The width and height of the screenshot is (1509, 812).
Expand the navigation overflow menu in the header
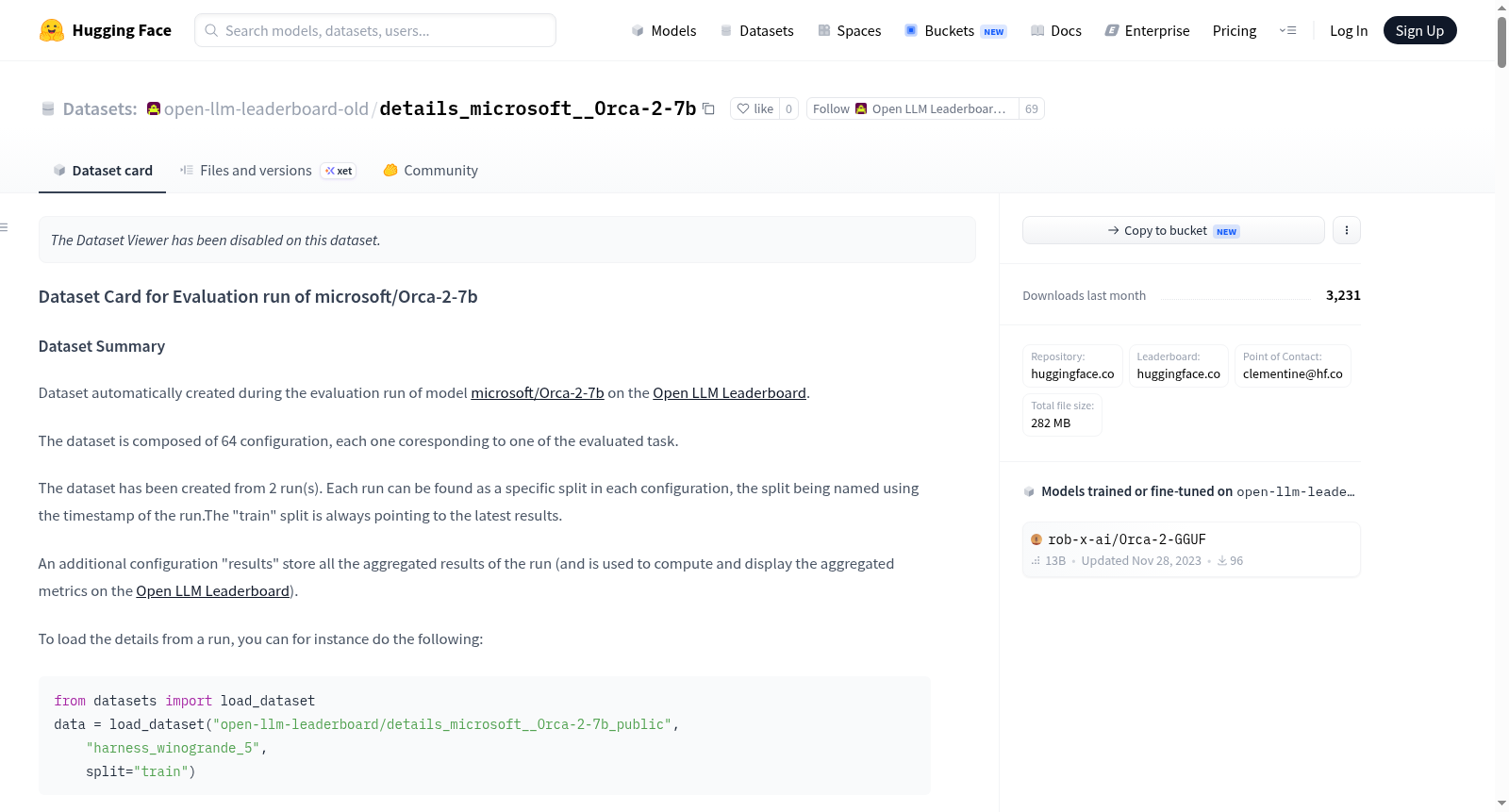pos(1287,30)
